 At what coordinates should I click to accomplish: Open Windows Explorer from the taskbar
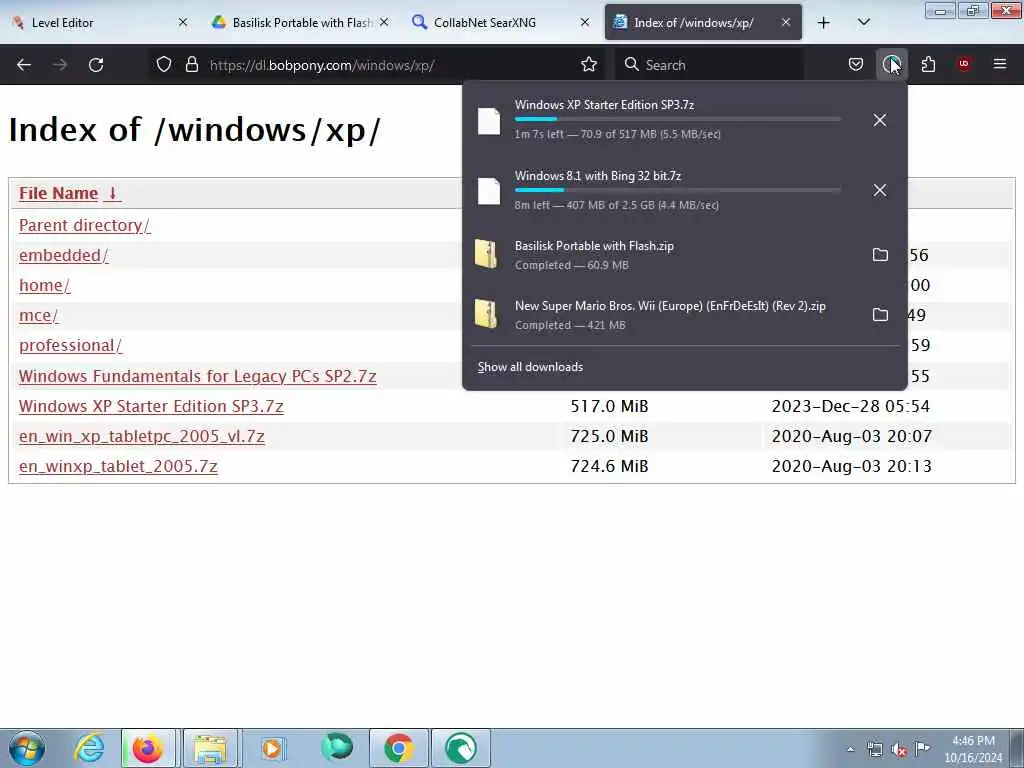[210, 748]
